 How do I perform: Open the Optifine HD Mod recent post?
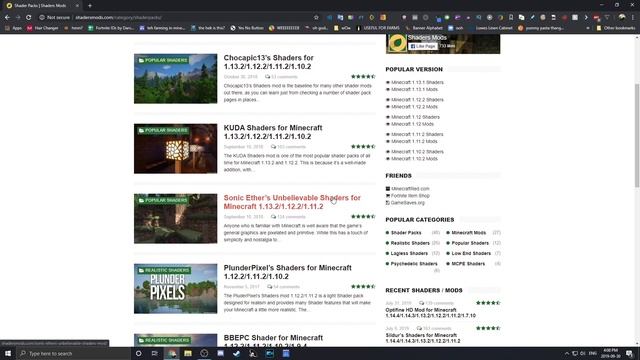430,313
